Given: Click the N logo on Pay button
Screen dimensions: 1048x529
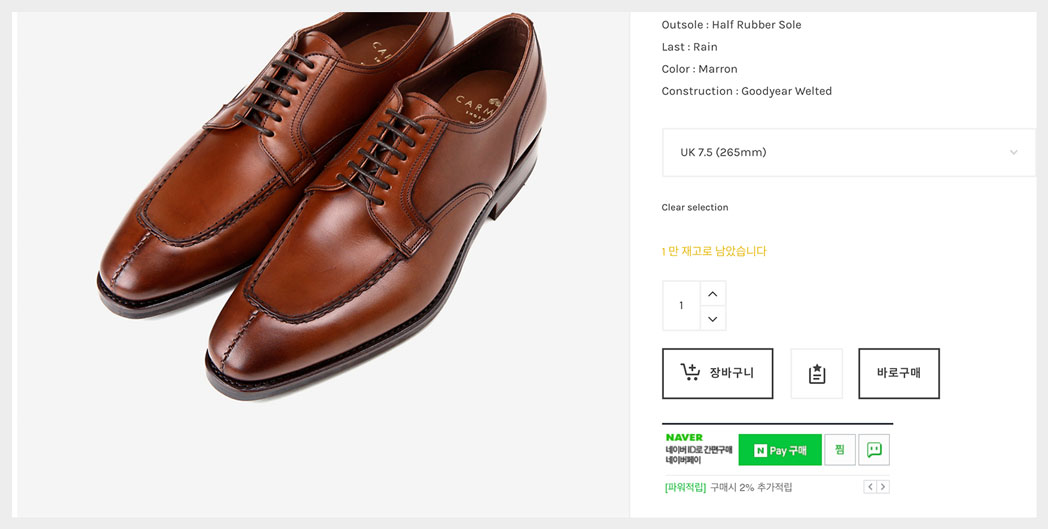Looking at the screenshot, I should (x=760, y=451).
